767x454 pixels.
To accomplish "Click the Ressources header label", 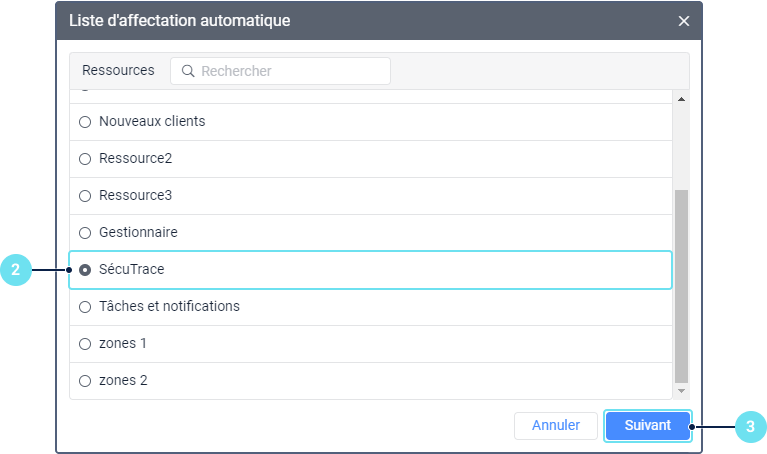I will (x=118, y=71).
